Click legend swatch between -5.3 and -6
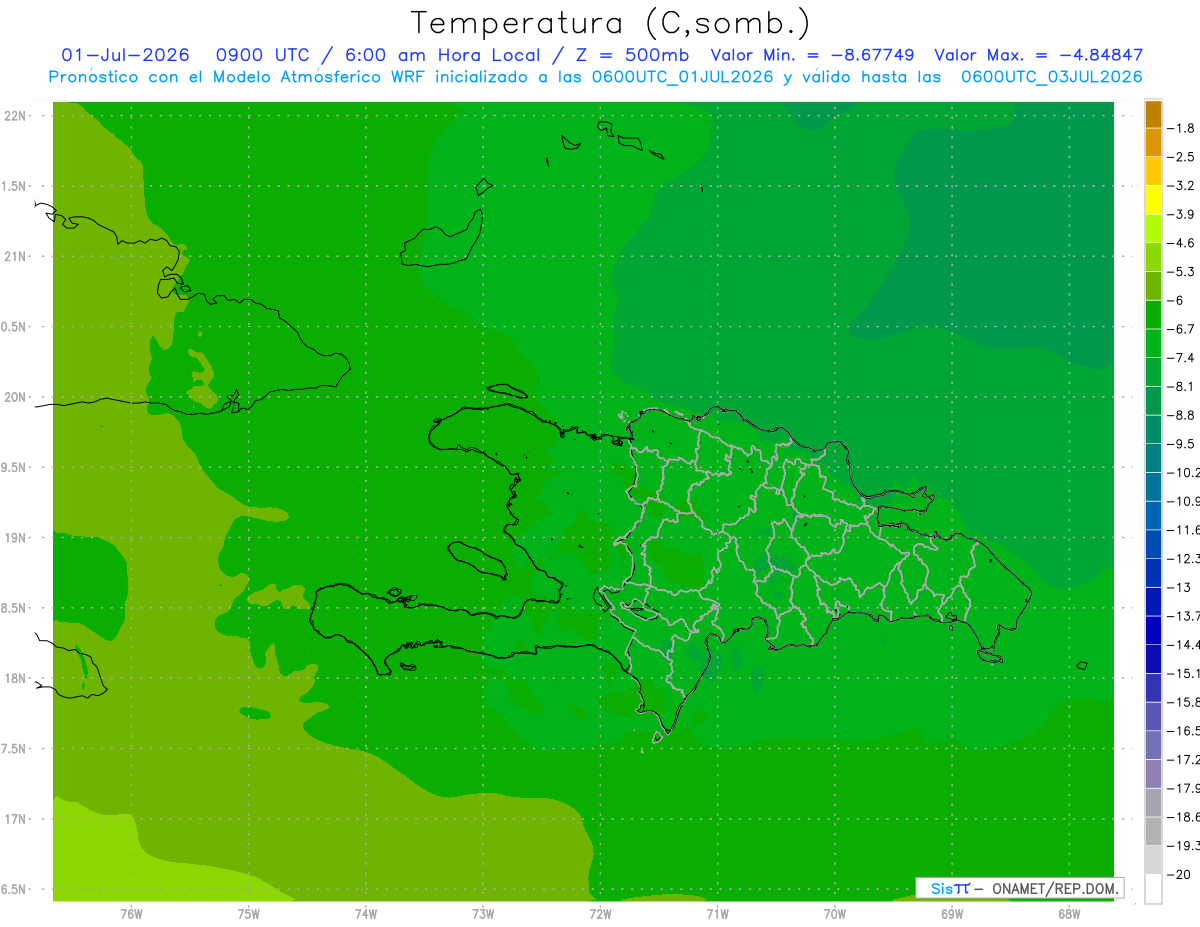The height and width of the screenshot is (927, 1200). pos(1153,286)
